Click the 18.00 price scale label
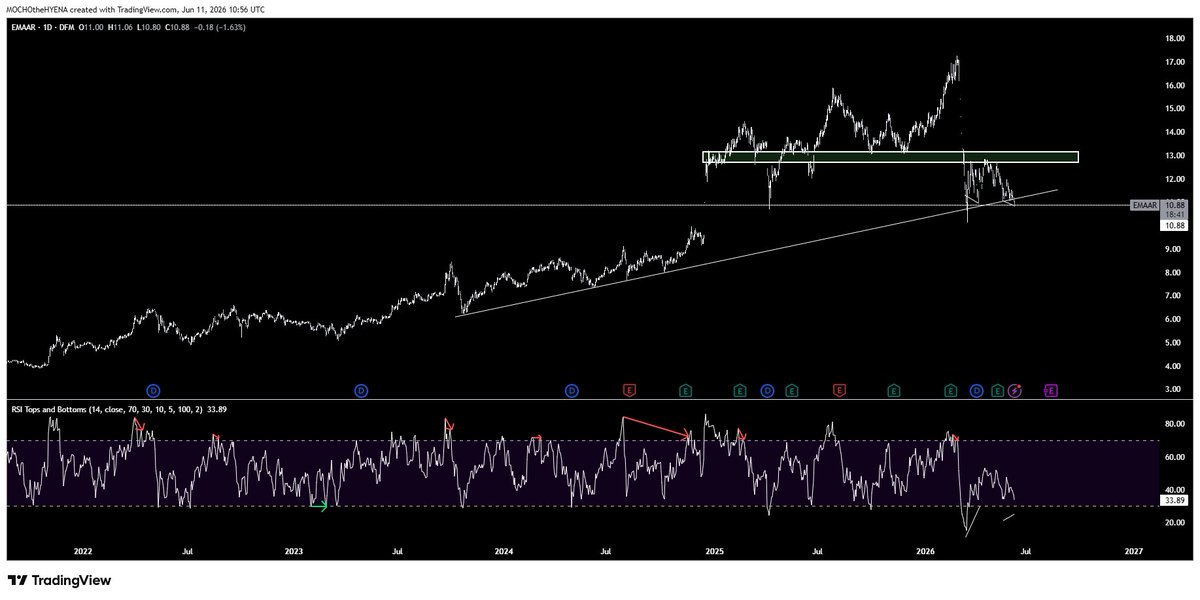 [1173, 39]
